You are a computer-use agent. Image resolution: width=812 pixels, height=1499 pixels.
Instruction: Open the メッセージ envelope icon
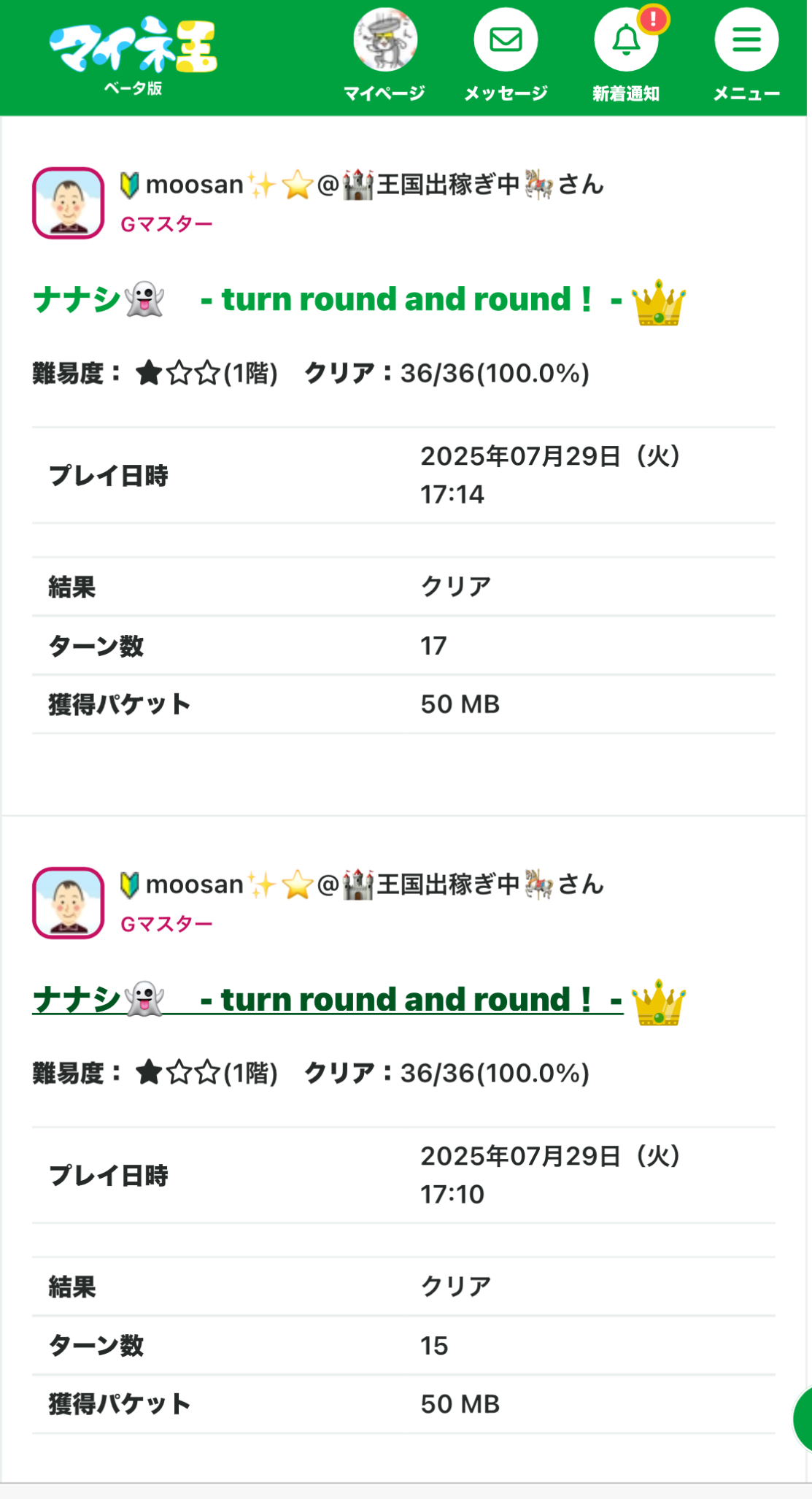pyautogui.click(x=506, y=39)
